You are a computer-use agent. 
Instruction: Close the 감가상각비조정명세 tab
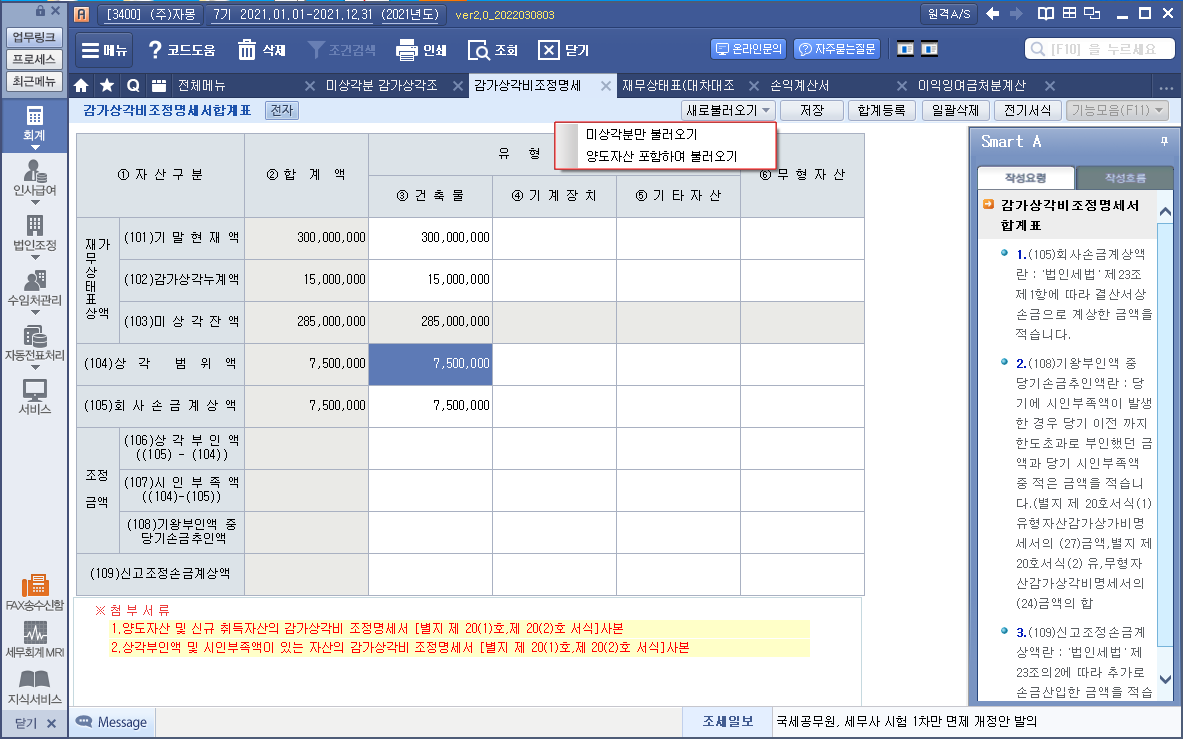[605, 86]
